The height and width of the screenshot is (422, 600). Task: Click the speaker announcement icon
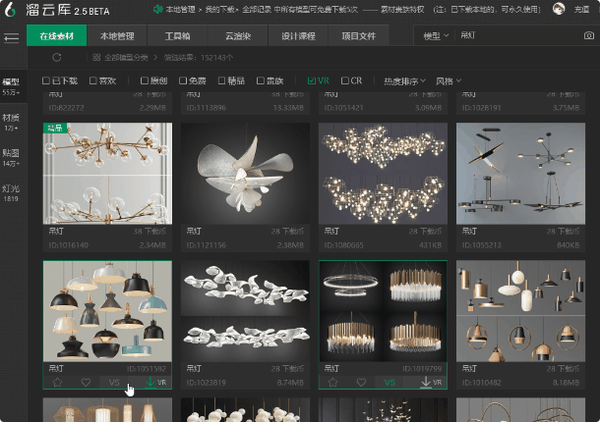point(158,9)
